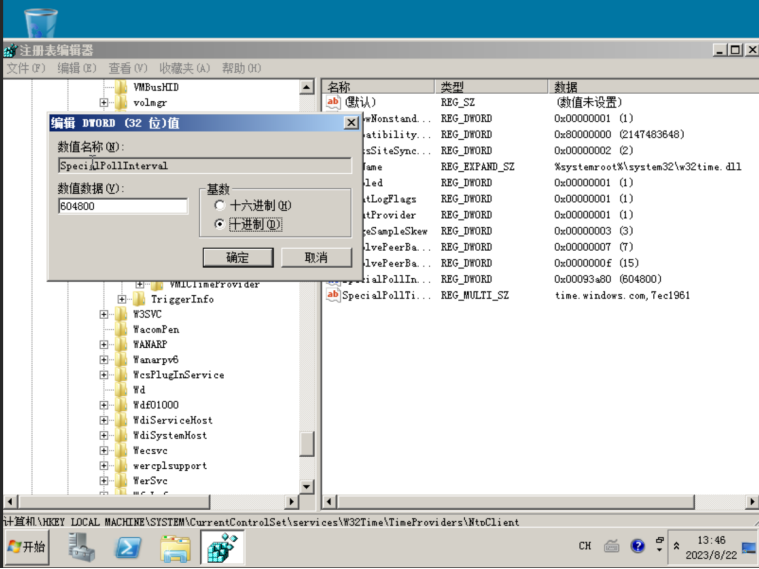Show hidden tray icons via arrow

[x=678, y=546]
